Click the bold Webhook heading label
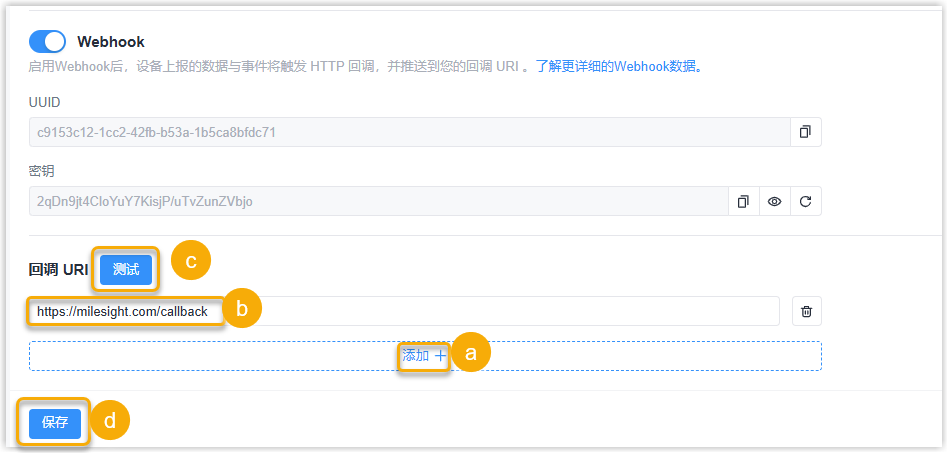Image resolution: width=948 pixels, height=453 pixels. tap(111, 42)
